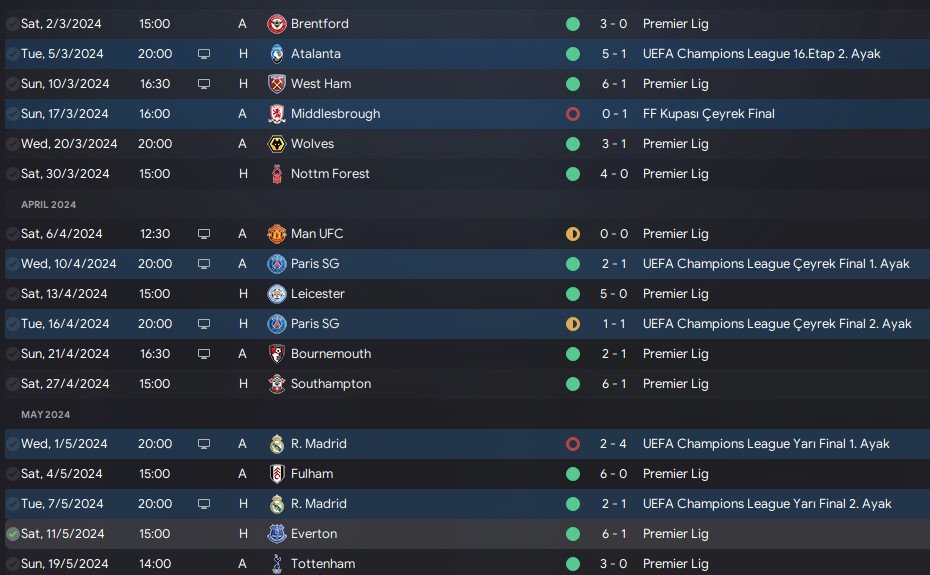Click the Wolves club logo
Screen dimensions: 930x575
276,144
